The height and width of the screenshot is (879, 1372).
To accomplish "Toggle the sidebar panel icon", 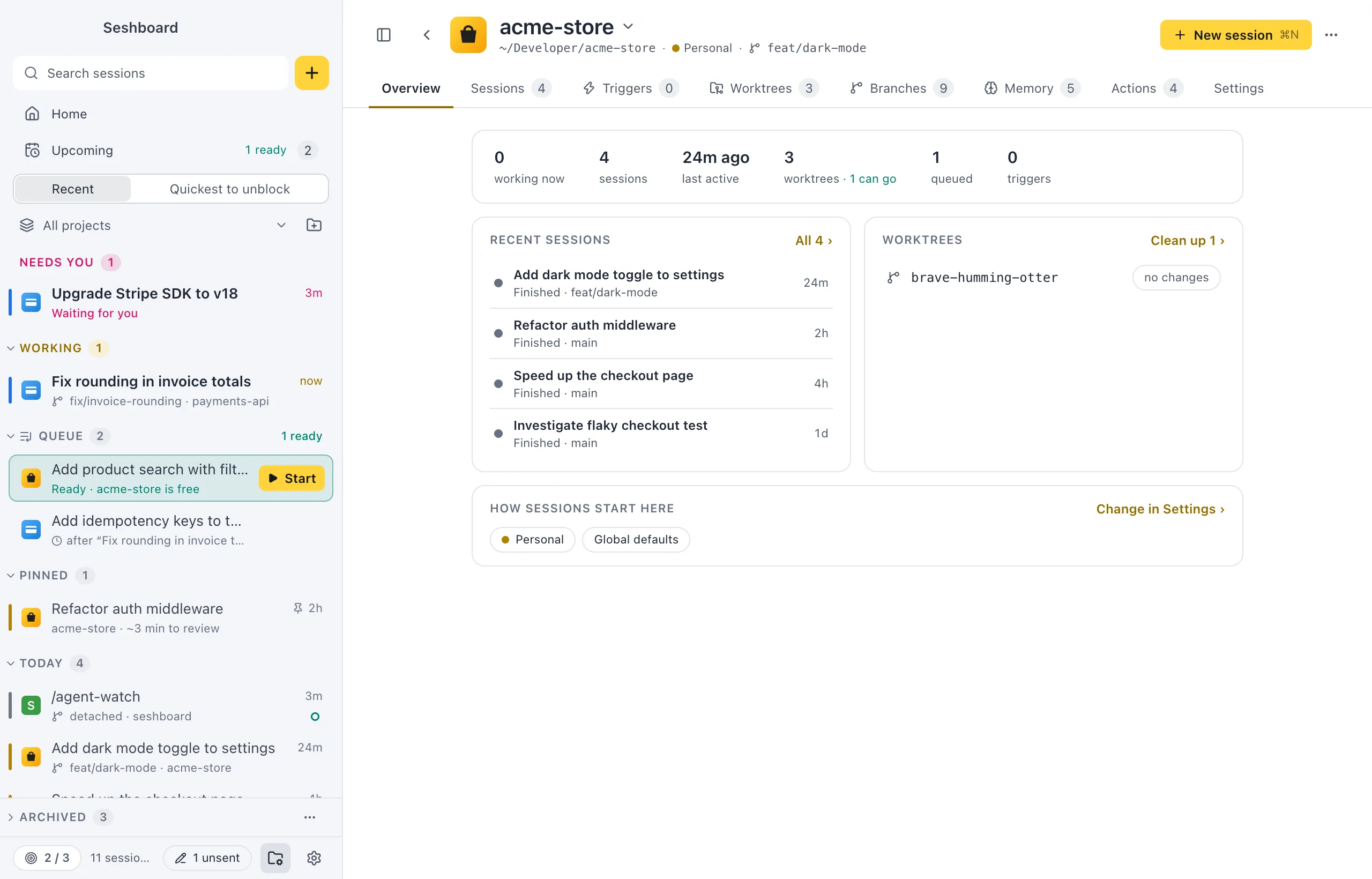I will (x=384, y=35).
